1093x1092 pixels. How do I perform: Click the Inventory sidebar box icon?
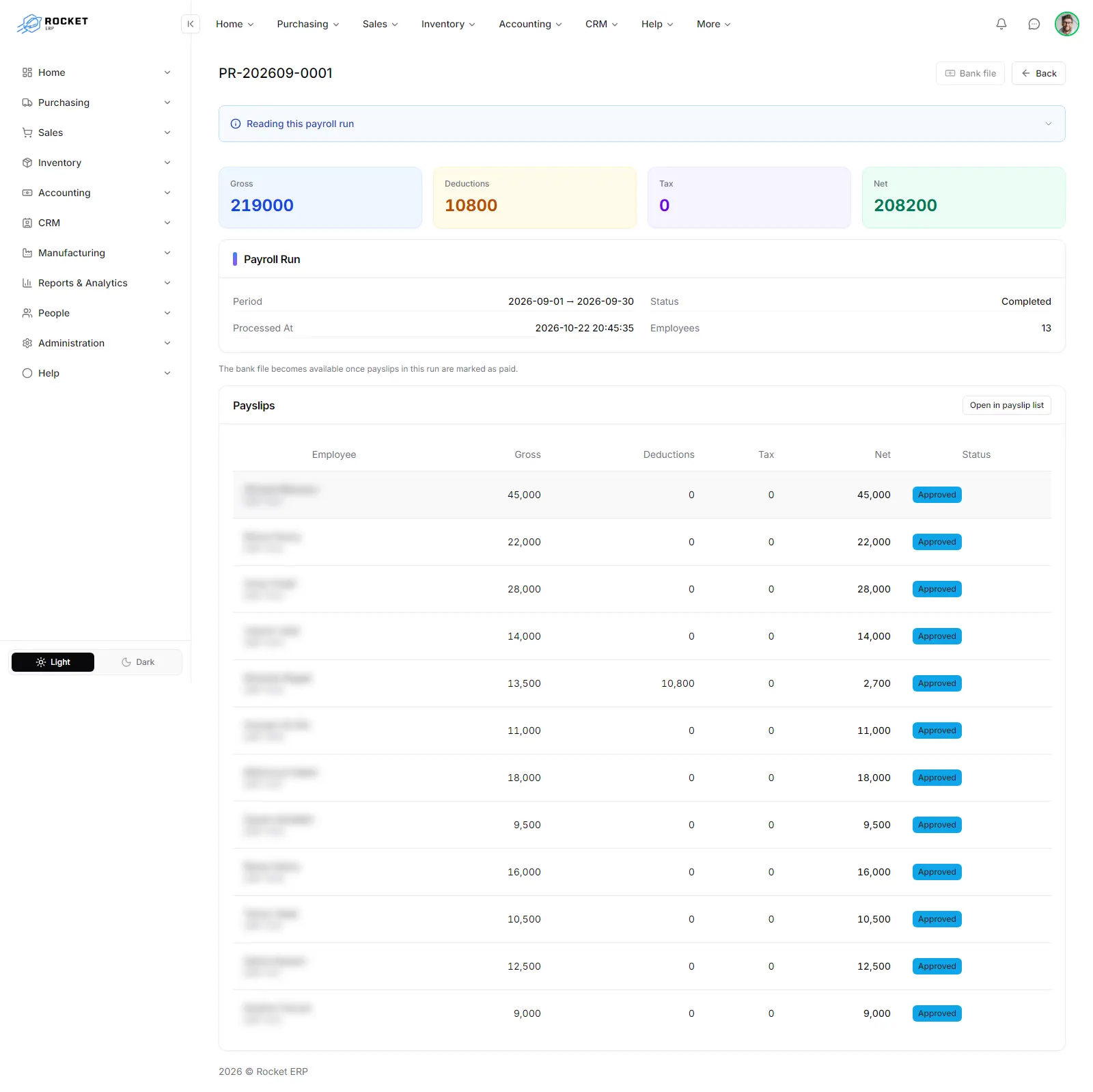27,163
